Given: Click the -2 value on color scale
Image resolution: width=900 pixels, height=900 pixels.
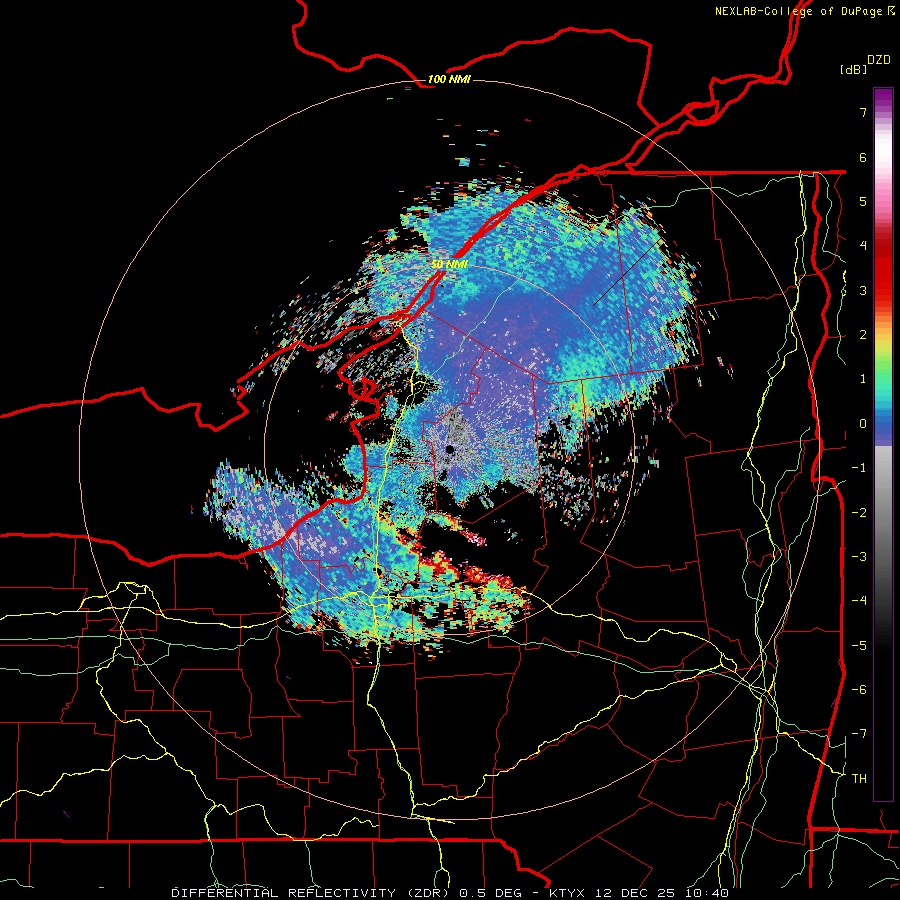Looking at the screenshot, I should click(x=859, y=513).
